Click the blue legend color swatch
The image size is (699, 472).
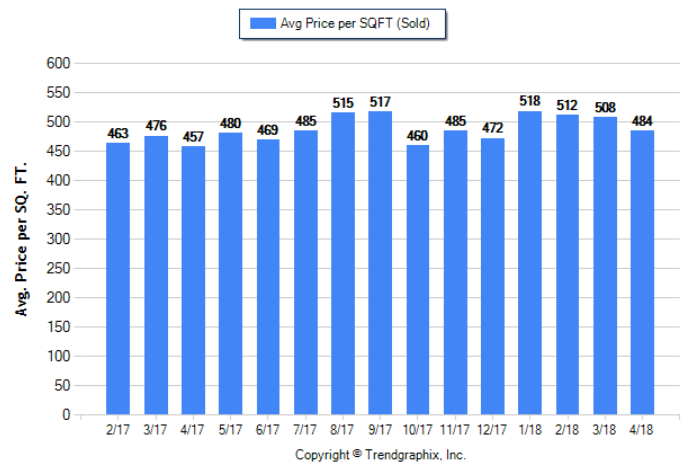point(263,24)
